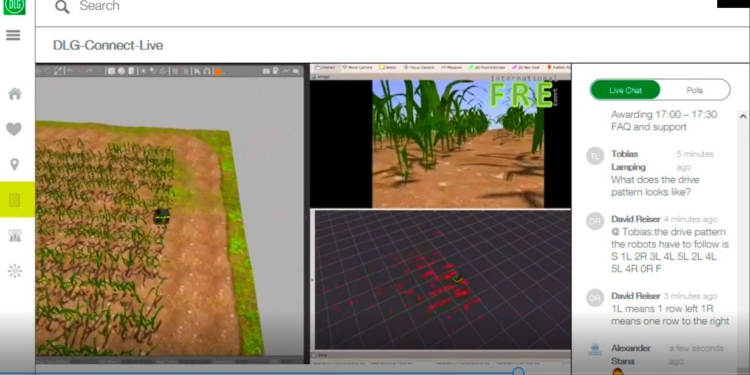Select RViz 2D Pose Estimate tool
Screen dimensions: 750x375
pyautogui.click(x=488, y=67)
